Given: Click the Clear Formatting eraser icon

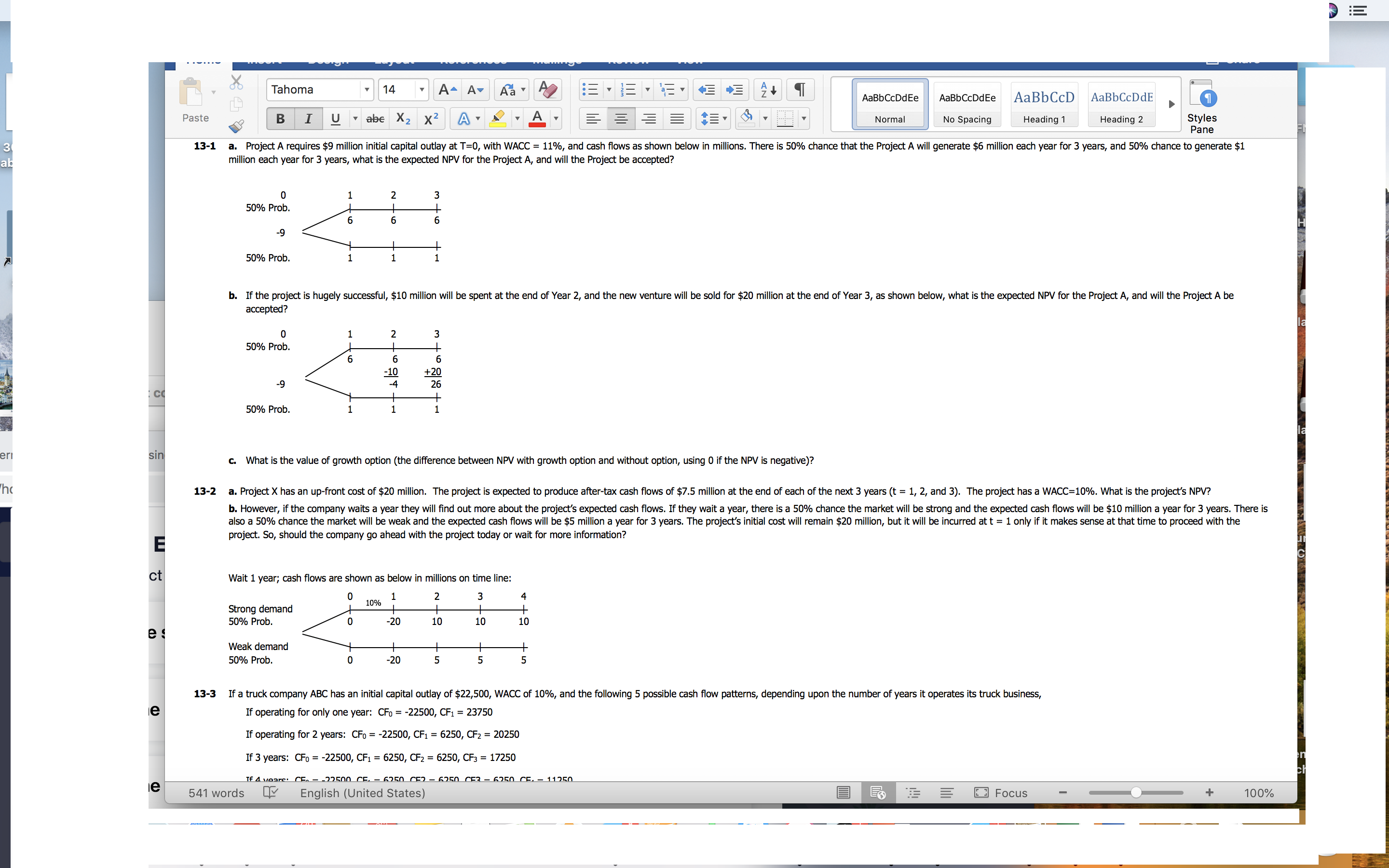Looking at the screenshot, I should point(547,90).
